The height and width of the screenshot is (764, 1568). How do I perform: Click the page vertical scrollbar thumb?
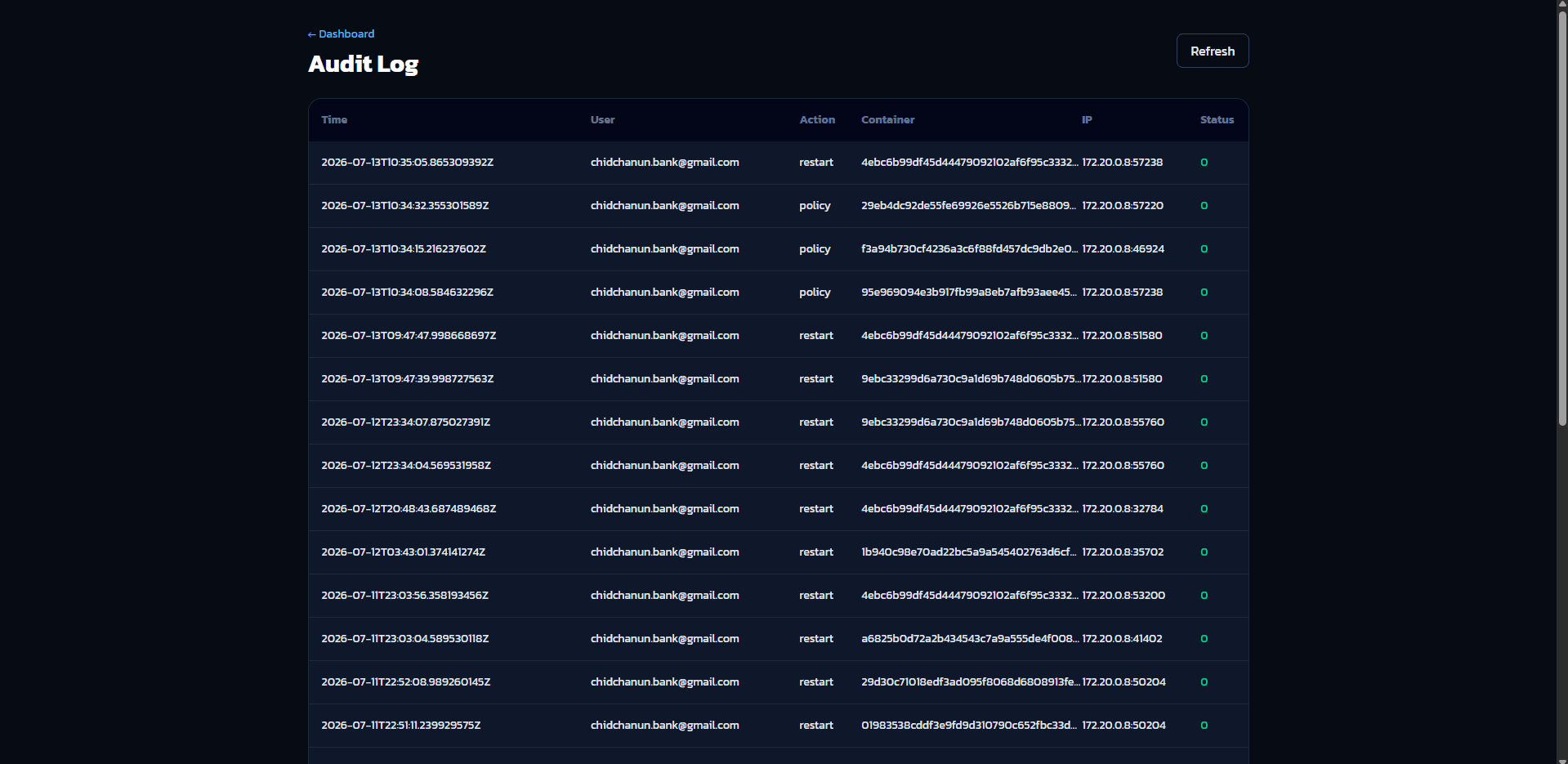1561,218
